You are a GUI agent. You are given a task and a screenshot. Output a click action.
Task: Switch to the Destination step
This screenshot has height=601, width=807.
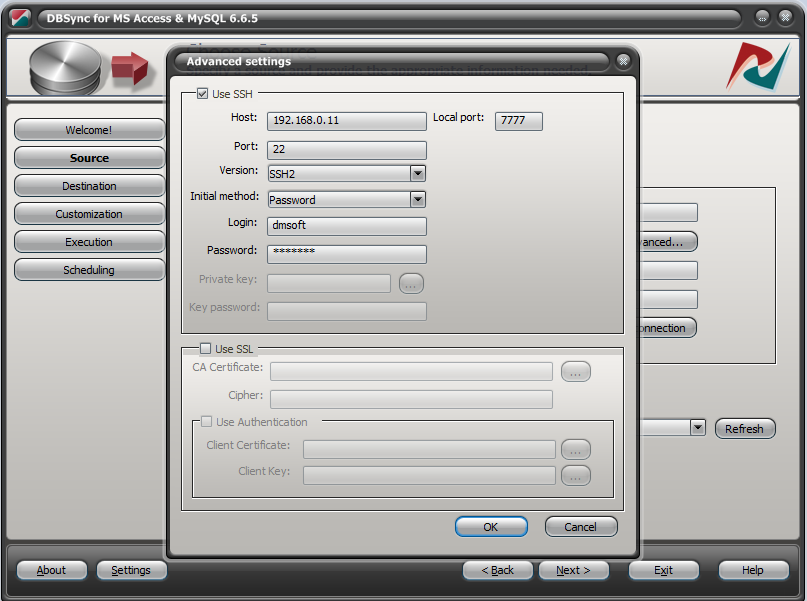(89, 186)
